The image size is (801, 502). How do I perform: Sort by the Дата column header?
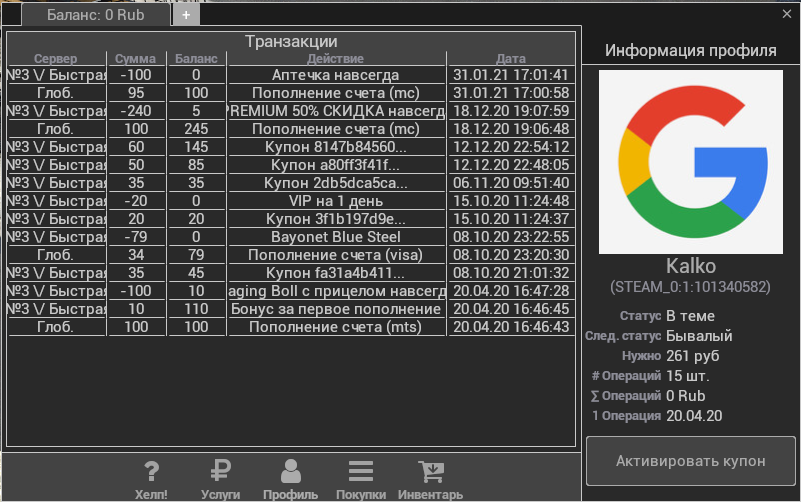(x=510, y=59)
